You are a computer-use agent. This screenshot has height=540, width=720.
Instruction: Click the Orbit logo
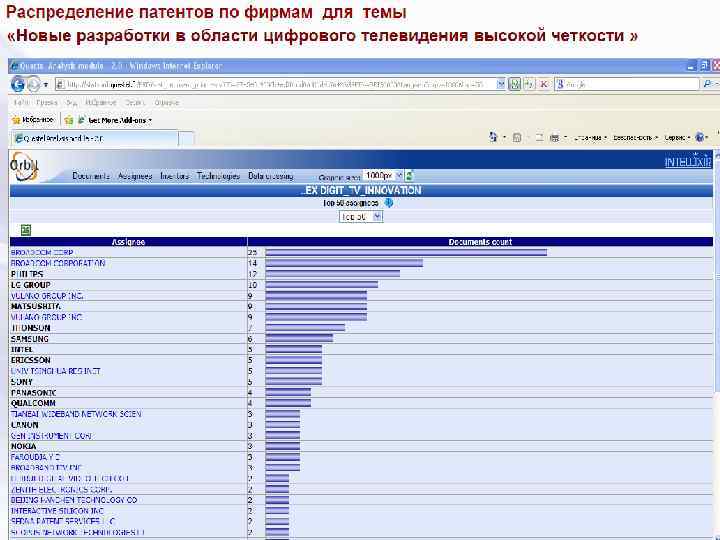click(24, 166)
